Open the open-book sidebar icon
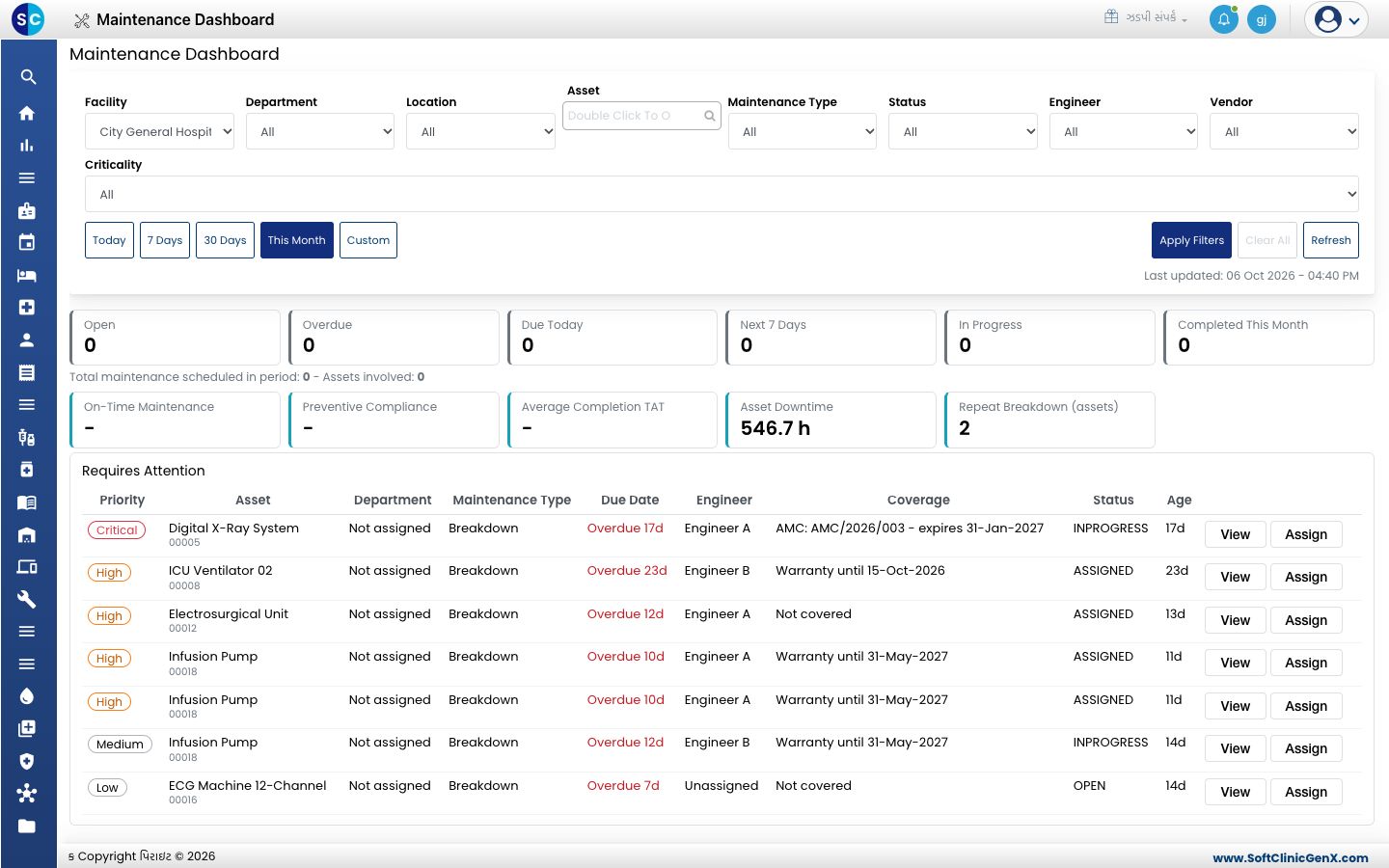 click(27, 502)
